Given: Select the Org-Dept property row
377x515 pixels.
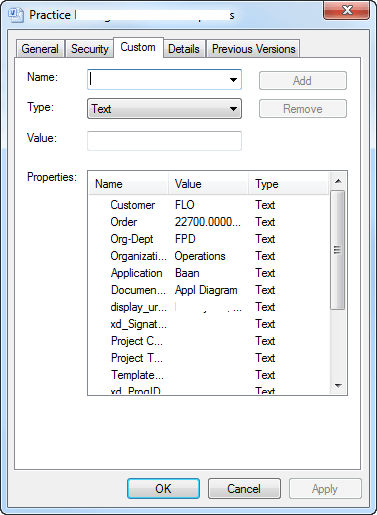Looking at the screenshot, I should [x=209, y=239].
